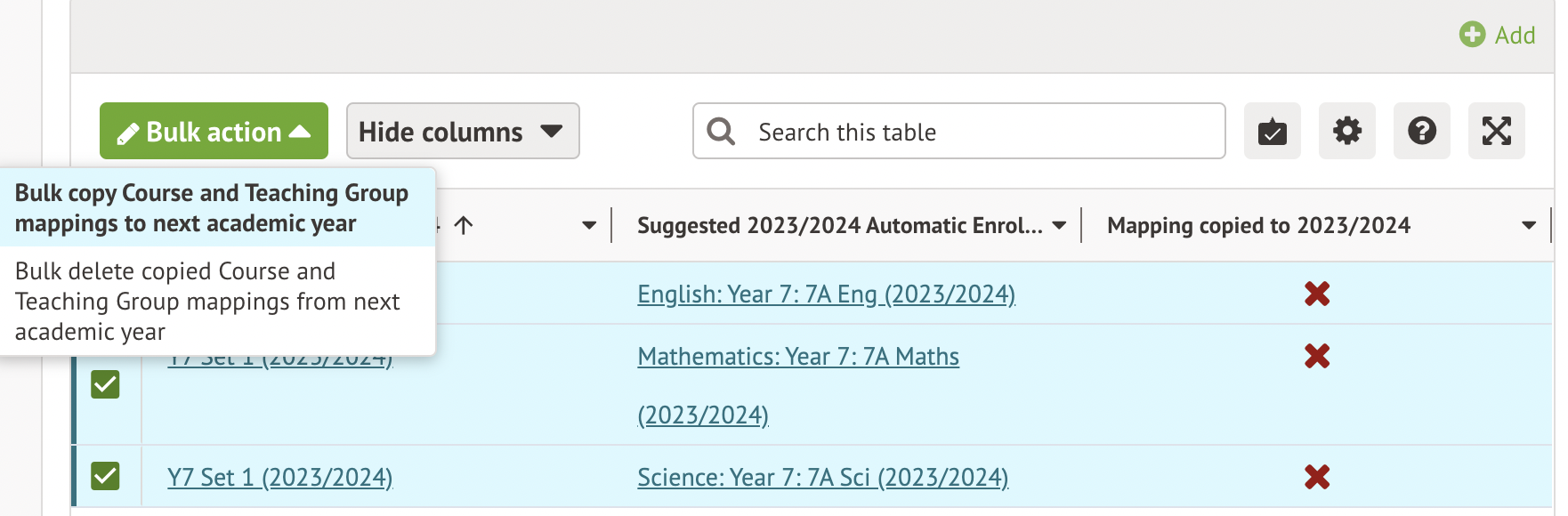
Task: Click the Bulk action button
Action: point(214,132)
